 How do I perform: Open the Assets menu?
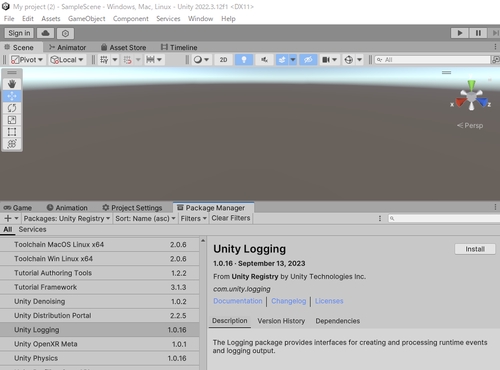pyautogui.click(x=51, y=19)
